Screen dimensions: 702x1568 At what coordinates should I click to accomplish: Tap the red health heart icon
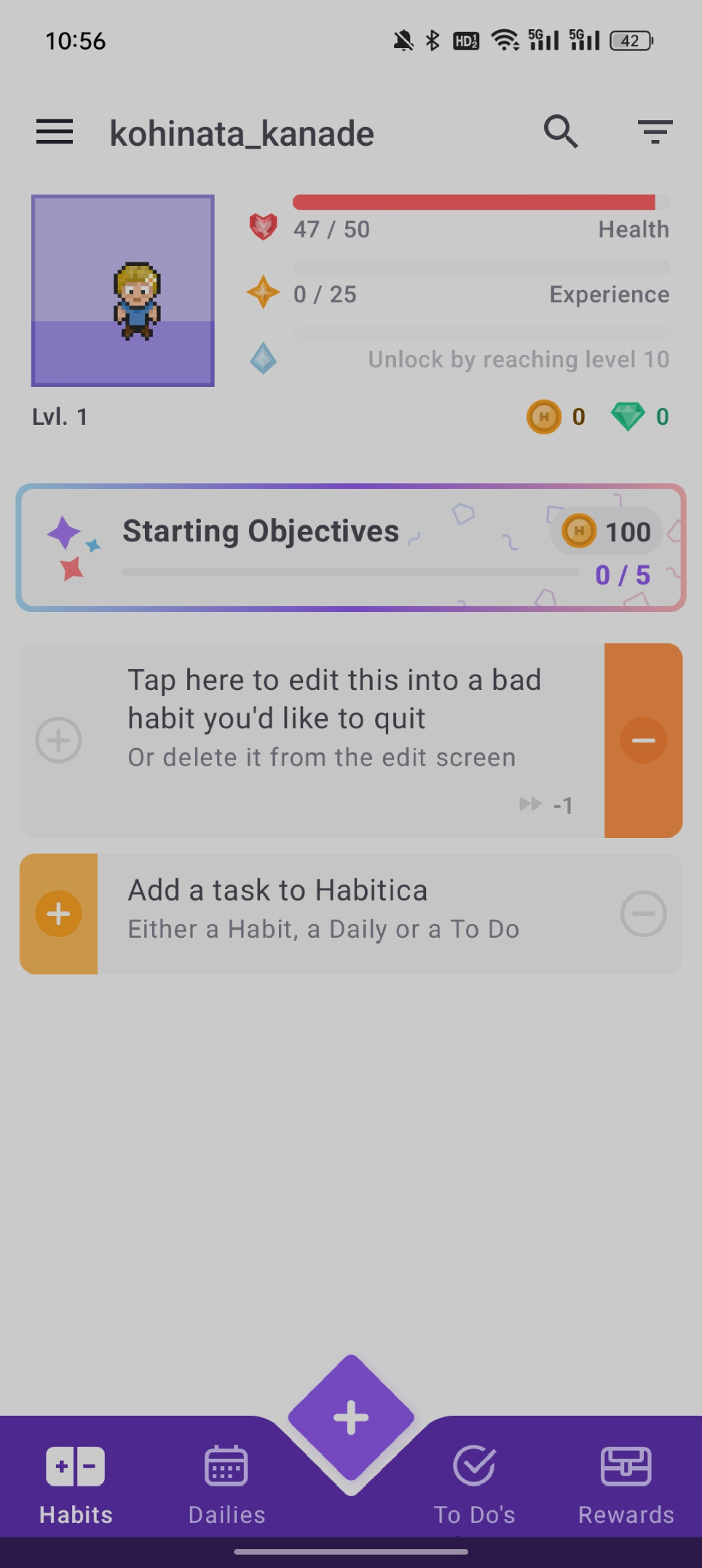tap(263, 227)
